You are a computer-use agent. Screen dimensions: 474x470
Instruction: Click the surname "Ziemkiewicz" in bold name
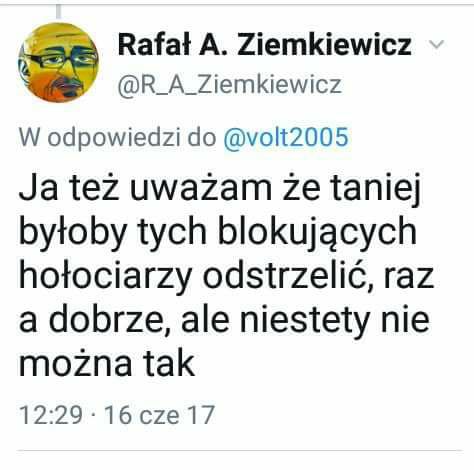[x=324, y=45]
